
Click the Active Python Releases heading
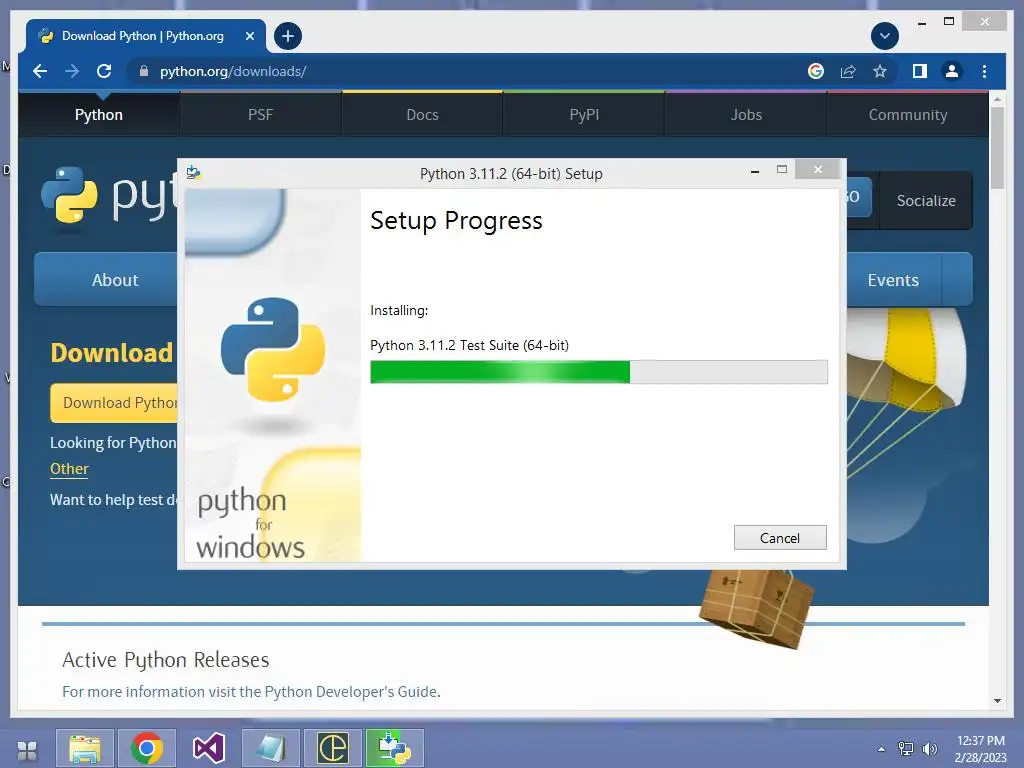tap(165, 660)
